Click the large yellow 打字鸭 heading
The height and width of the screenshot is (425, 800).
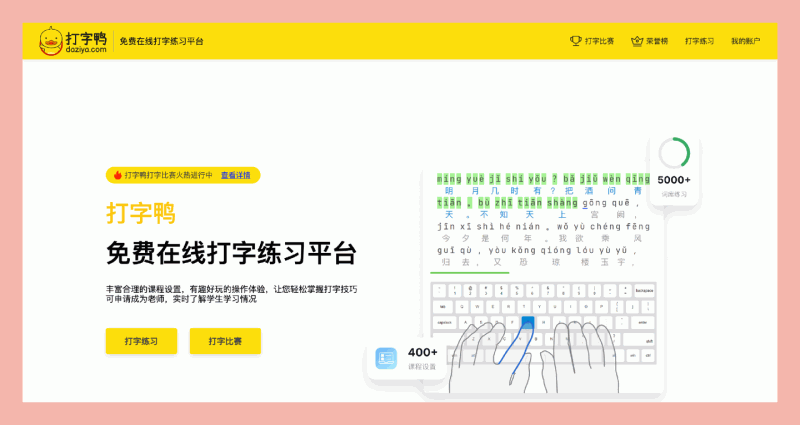pyautogui.click(x=141, y=213)
